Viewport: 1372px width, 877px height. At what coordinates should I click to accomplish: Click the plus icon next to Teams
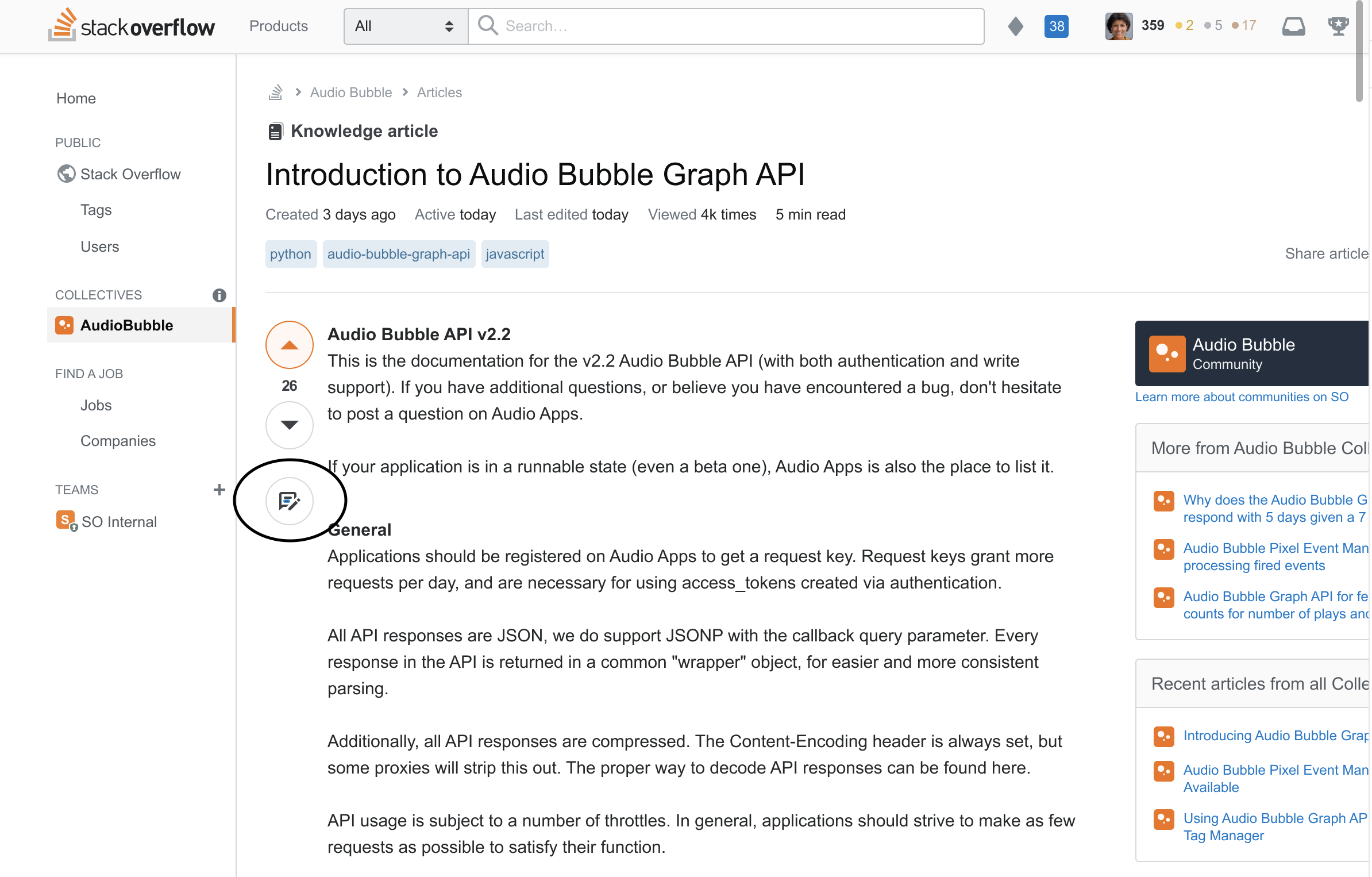[219, 490]
